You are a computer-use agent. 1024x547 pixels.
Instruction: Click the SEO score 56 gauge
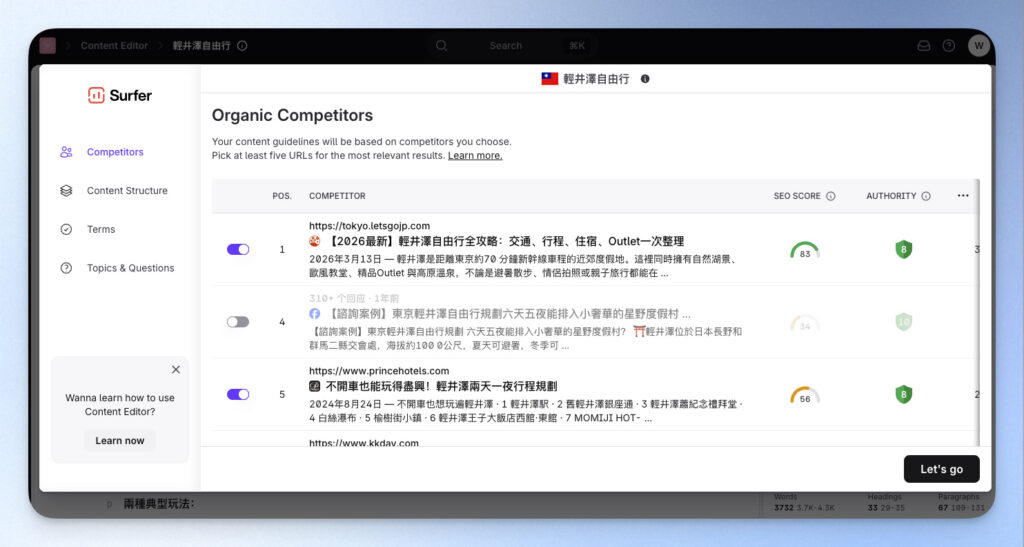coord(805,396)
